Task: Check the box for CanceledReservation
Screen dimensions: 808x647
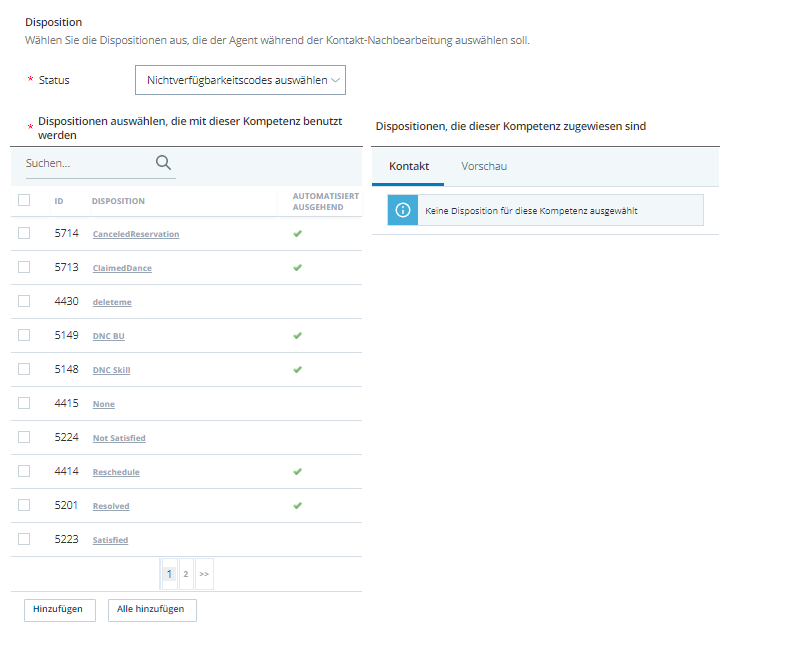Action: (x=24, y=233)
